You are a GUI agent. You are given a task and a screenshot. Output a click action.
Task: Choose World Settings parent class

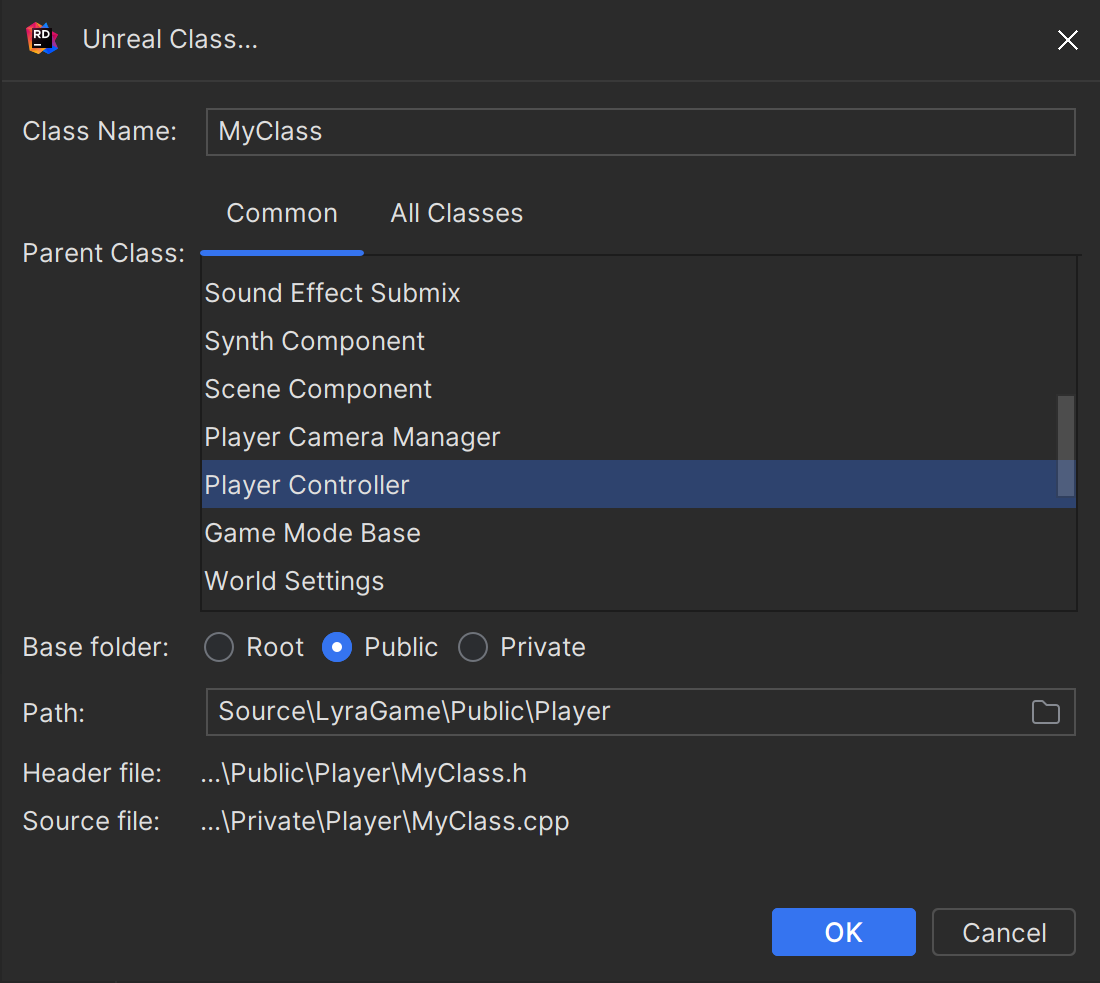tap(294, 581)
